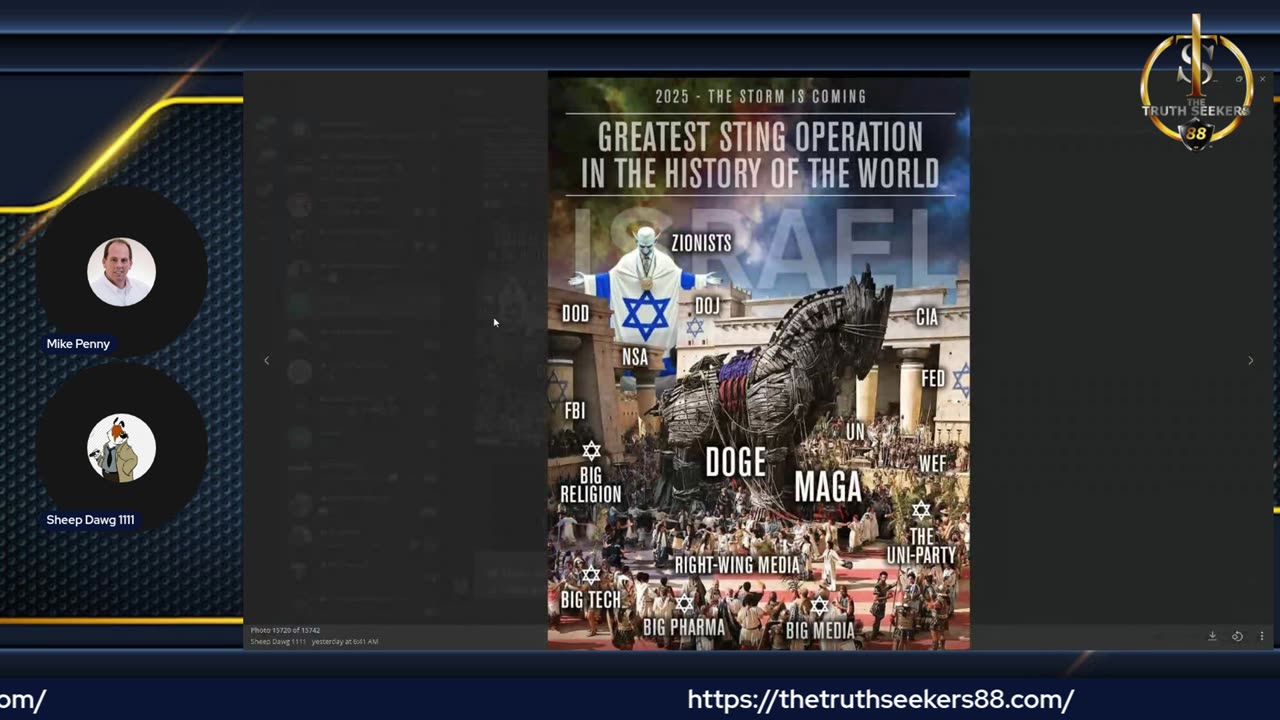Screen dimensions: 1280x720
Task: Click the 'Photo 13720 of 13742' counter
Action: point(285,630)
